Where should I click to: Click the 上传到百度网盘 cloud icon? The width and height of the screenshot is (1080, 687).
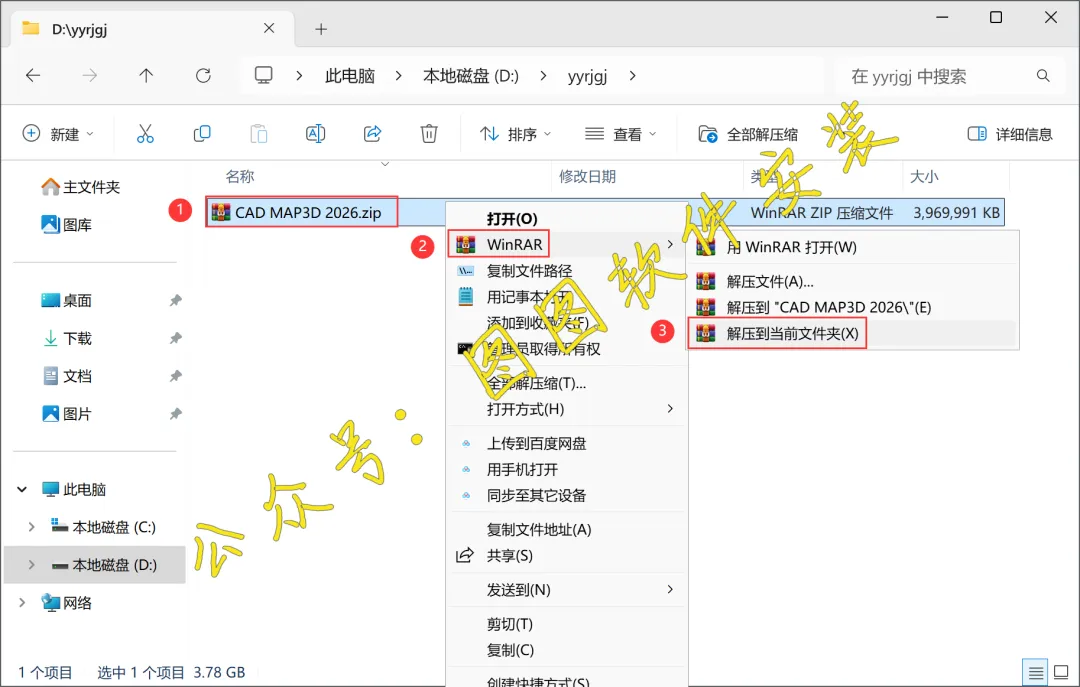466,443
